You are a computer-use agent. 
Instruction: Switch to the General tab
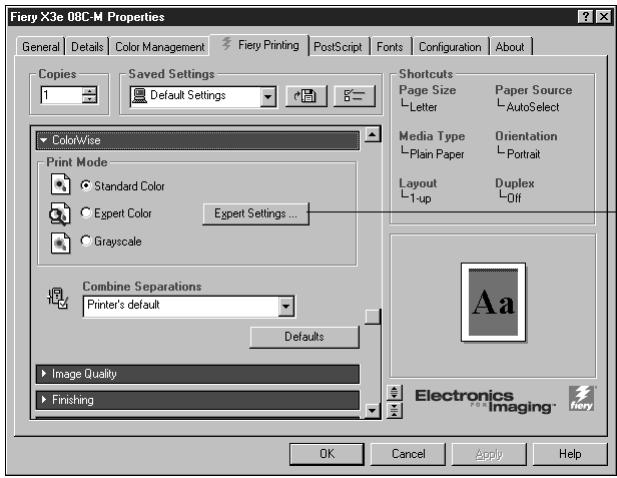click(41, 47)
